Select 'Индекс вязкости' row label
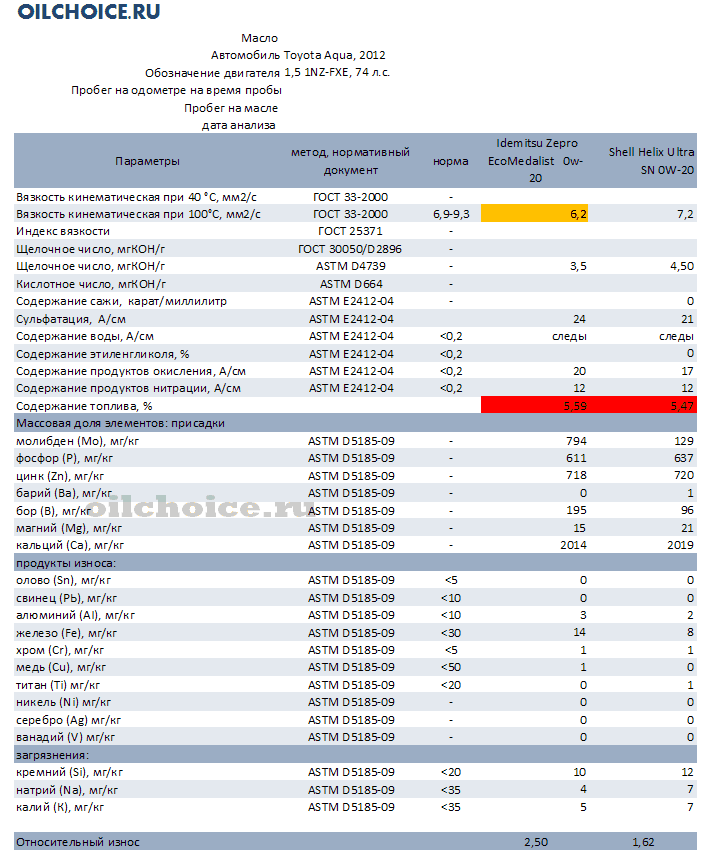This screenshot has width=710, height=859. point(63,231)
